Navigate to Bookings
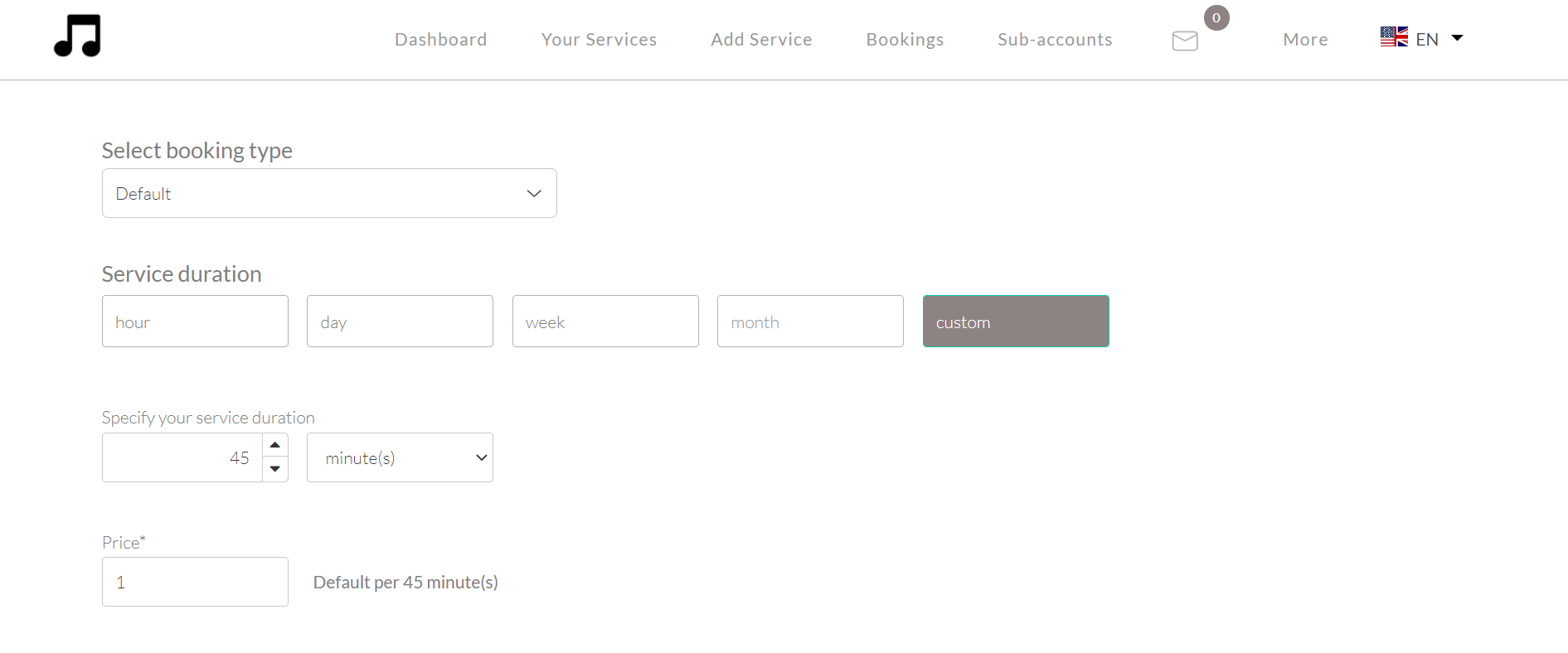1568x653 pixels. (905, 40)
